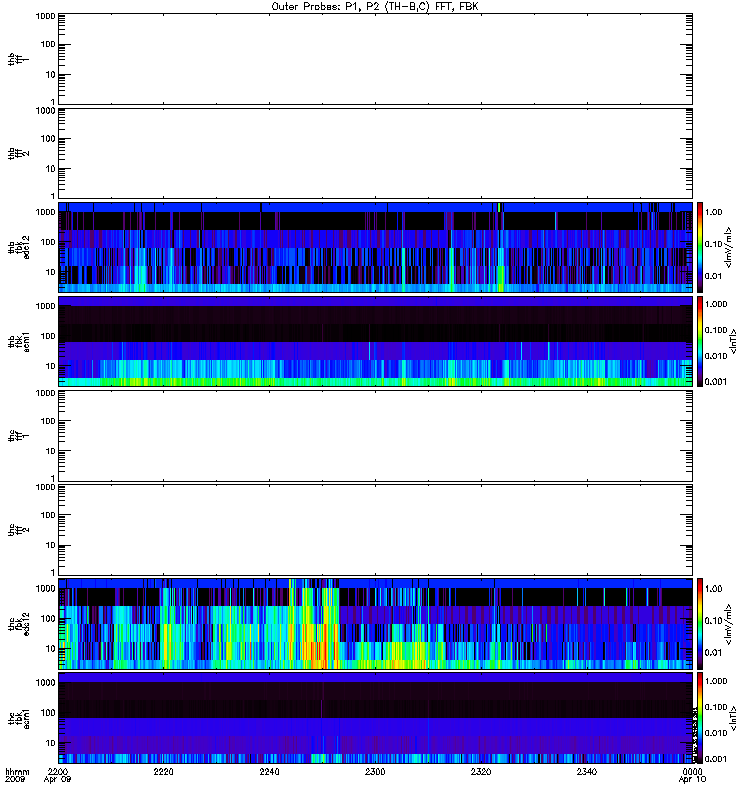Click the "thb fbk edc12" y-axis label

(19, 247)
